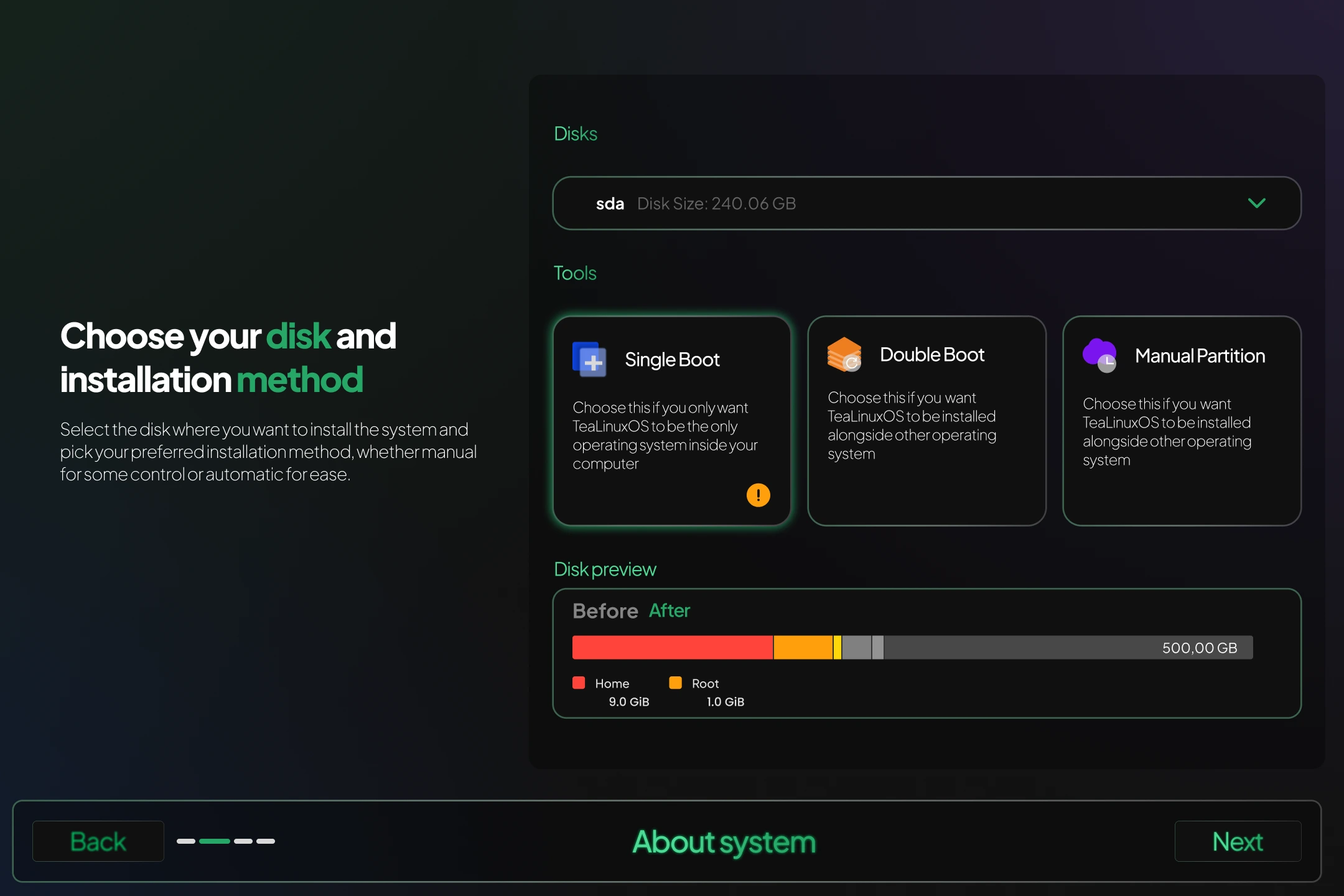Select the Single Boot installation method
Viewport: 1344px width, 896px height.
point(672,420)
